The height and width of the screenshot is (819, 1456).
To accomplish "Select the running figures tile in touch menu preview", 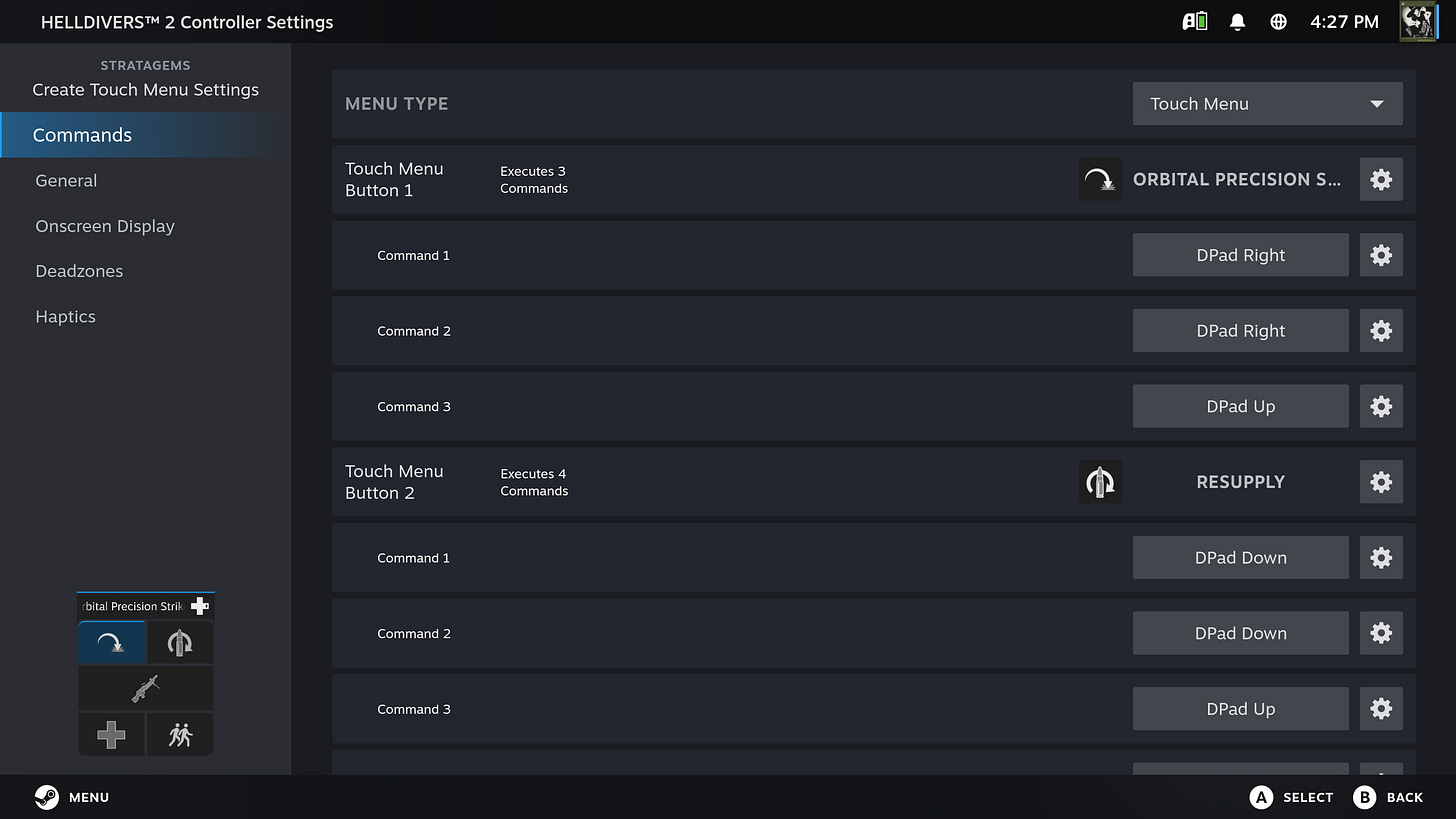I will 180,735.
